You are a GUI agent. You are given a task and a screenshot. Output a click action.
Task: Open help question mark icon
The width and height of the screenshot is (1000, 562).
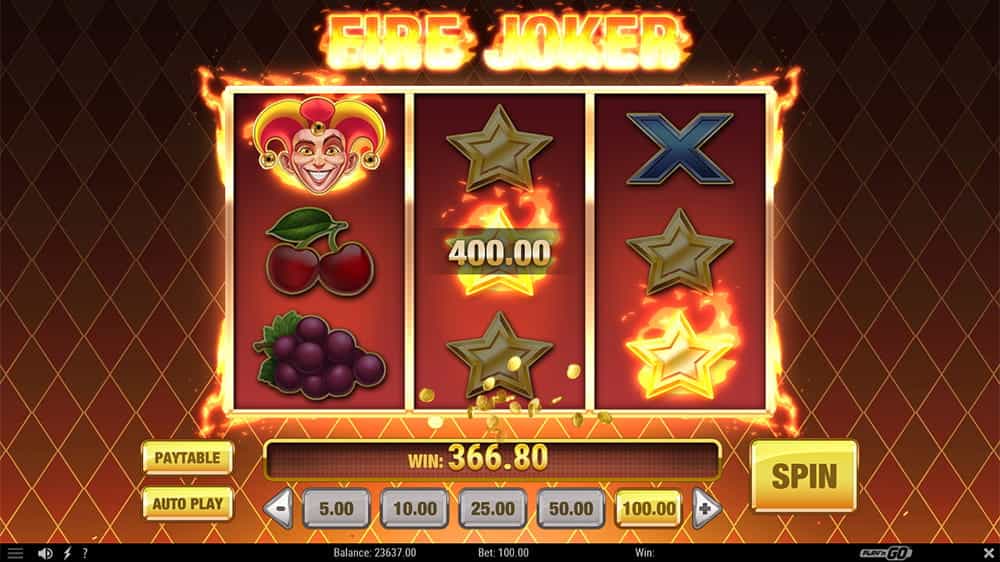click(85, 553)
